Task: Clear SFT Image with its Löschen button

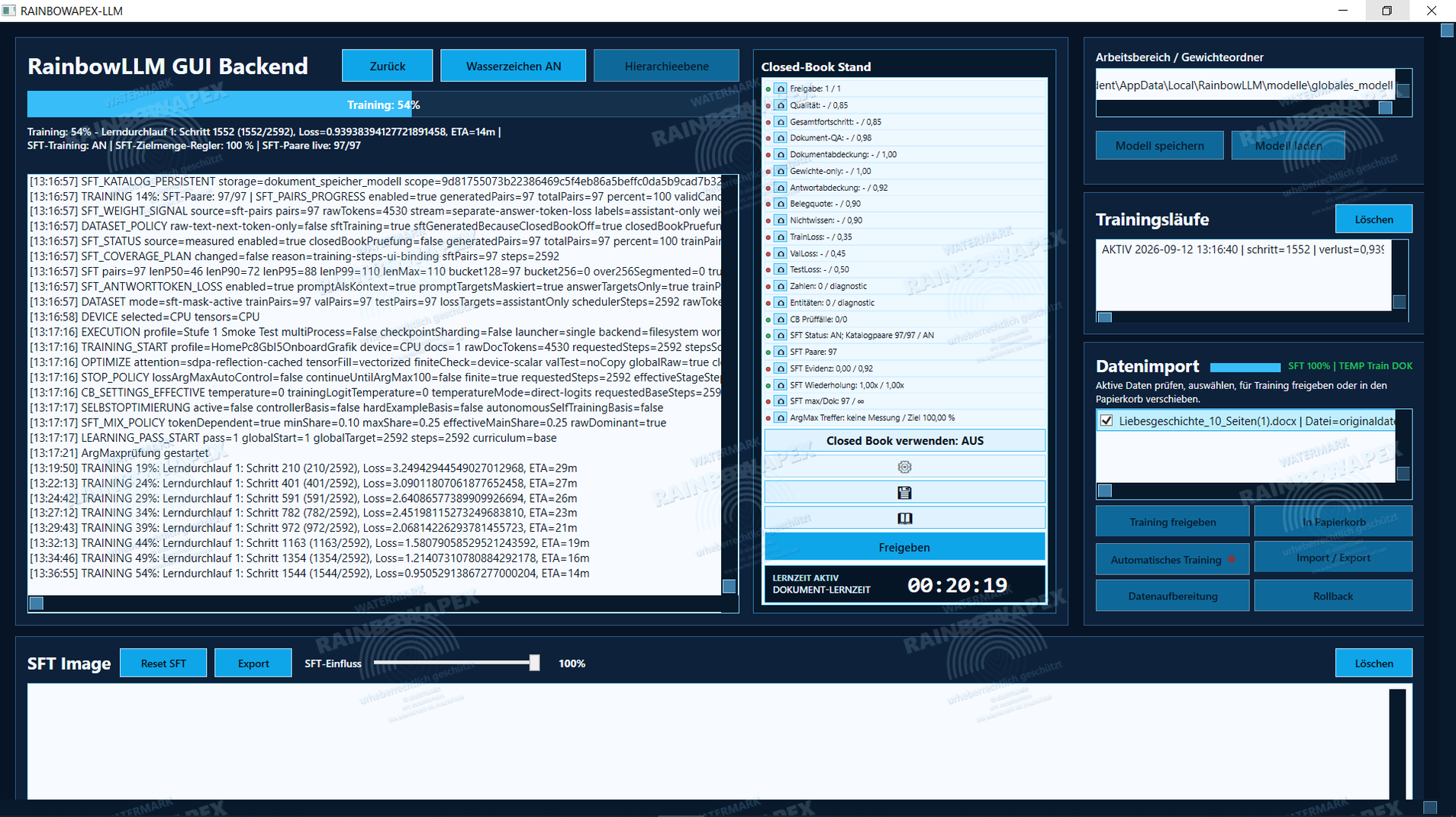Action: click(x=1374, y=663)
